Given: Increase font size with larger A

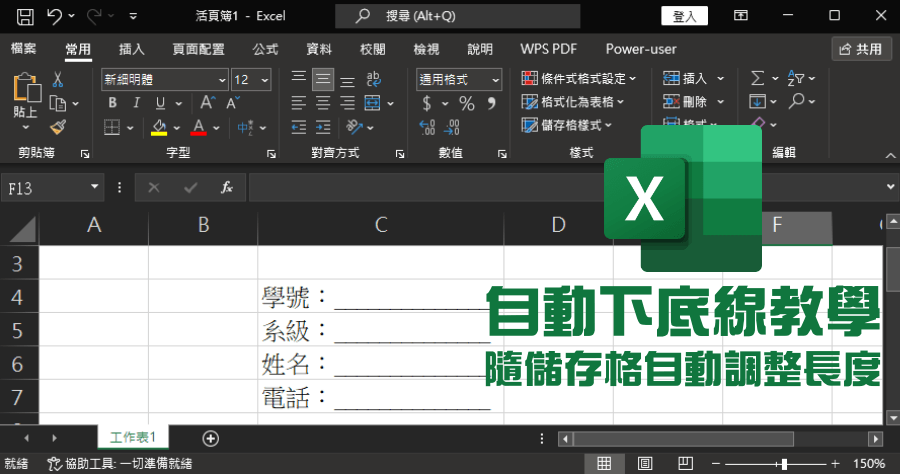Looking at the screenshot, I should click(208, 103).
